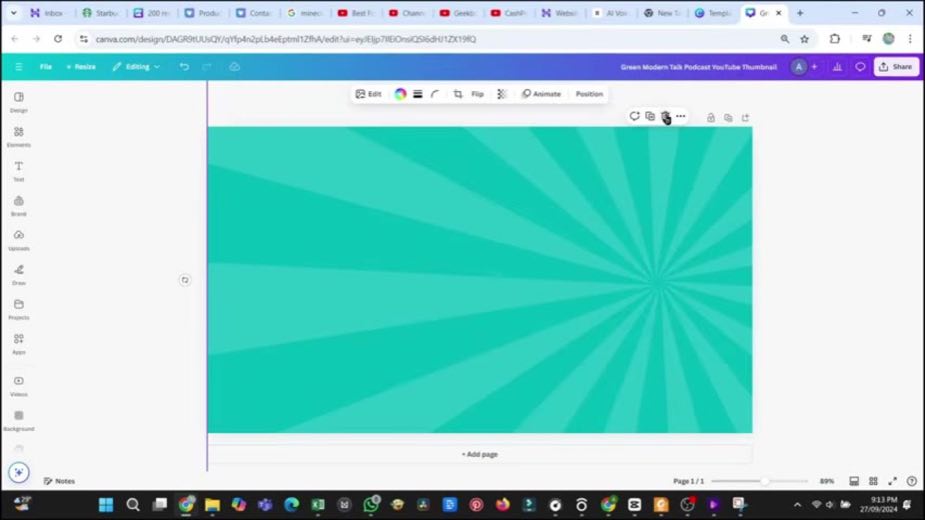Open the color picker wheel
The height and width of the screenshot is (520, 925).
point(400,94)
